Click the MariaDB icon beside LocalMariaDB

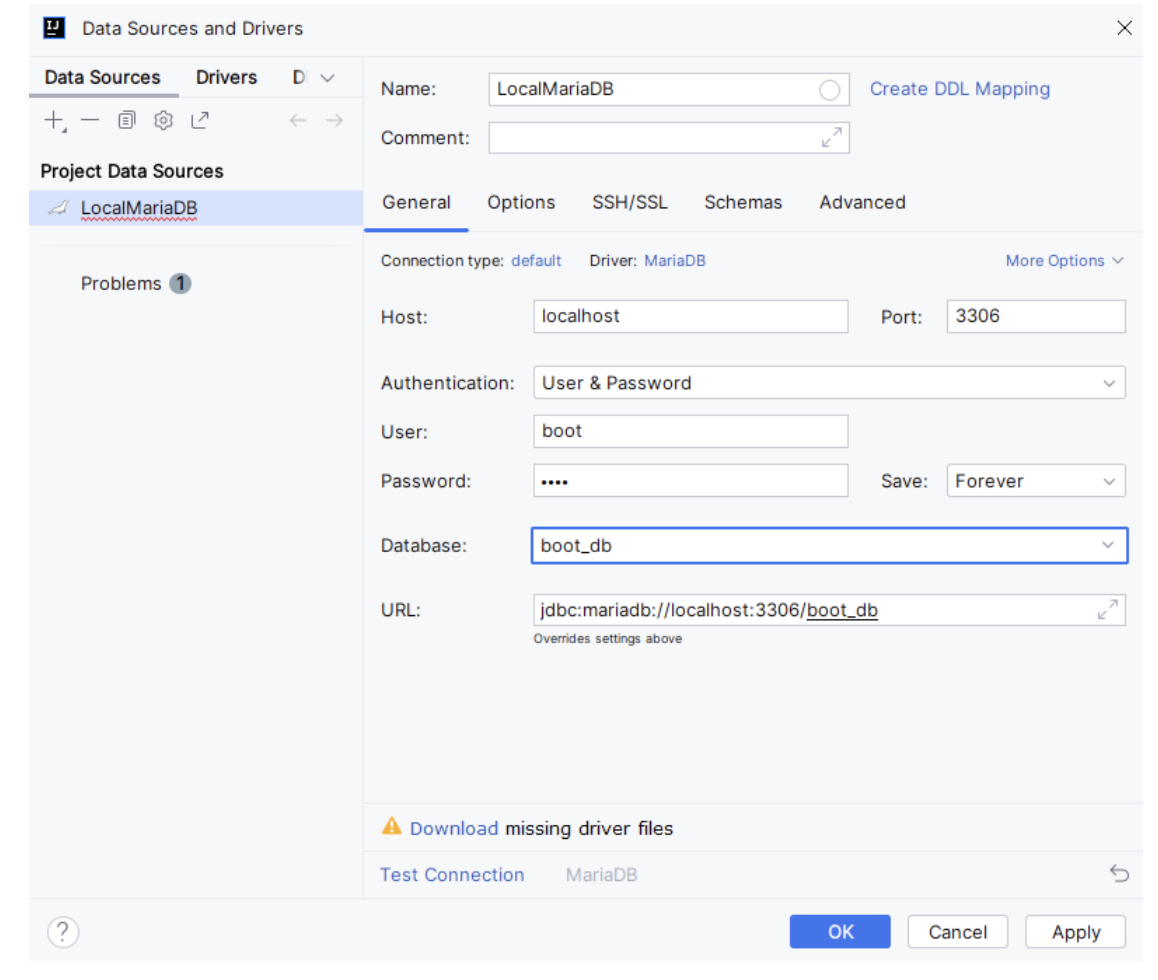pos(58,208)
